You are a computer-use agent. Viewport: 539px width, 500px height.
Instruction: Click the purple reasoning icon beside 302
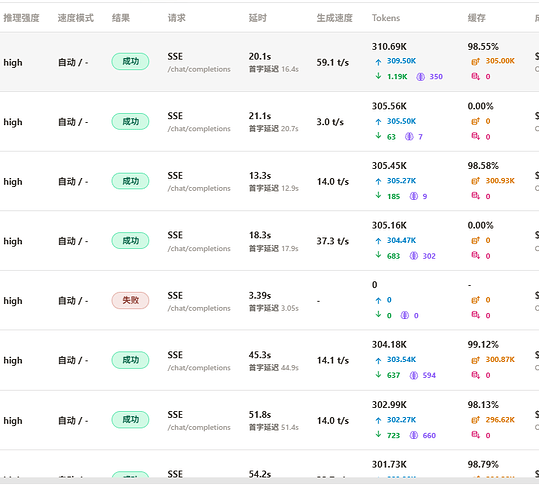click(414, 256)
